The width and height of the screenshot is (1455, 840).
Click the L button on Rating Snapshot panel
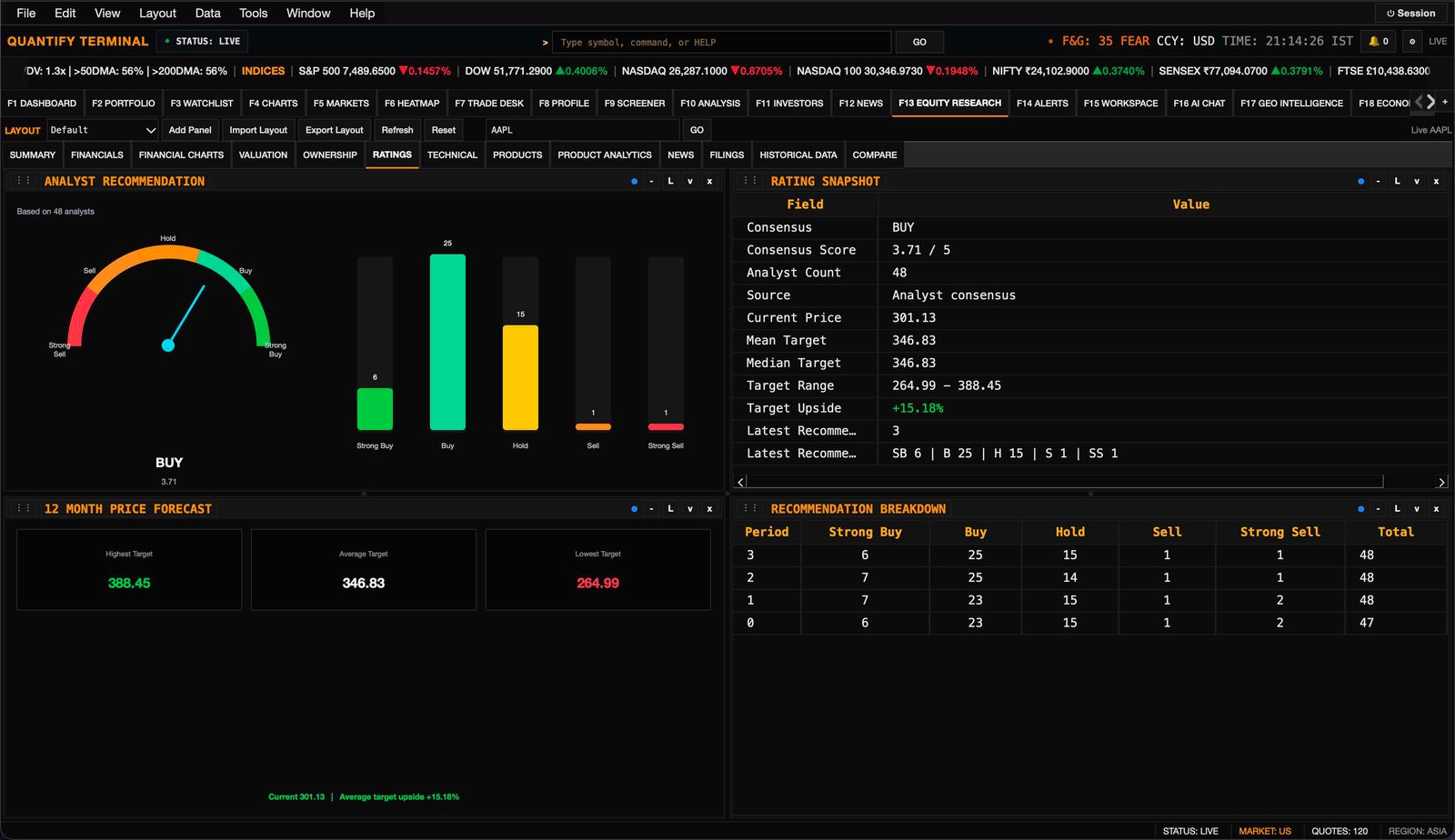pos(1397,181)
